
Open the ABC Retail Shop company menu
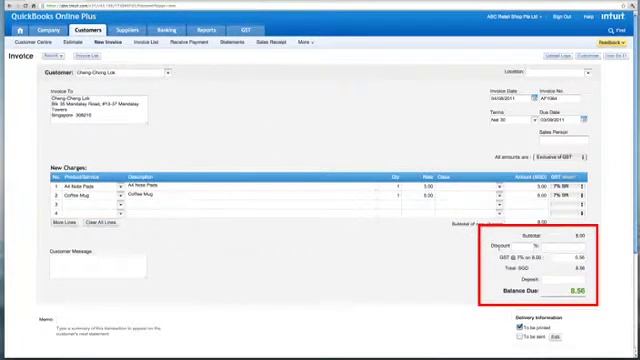514,17
